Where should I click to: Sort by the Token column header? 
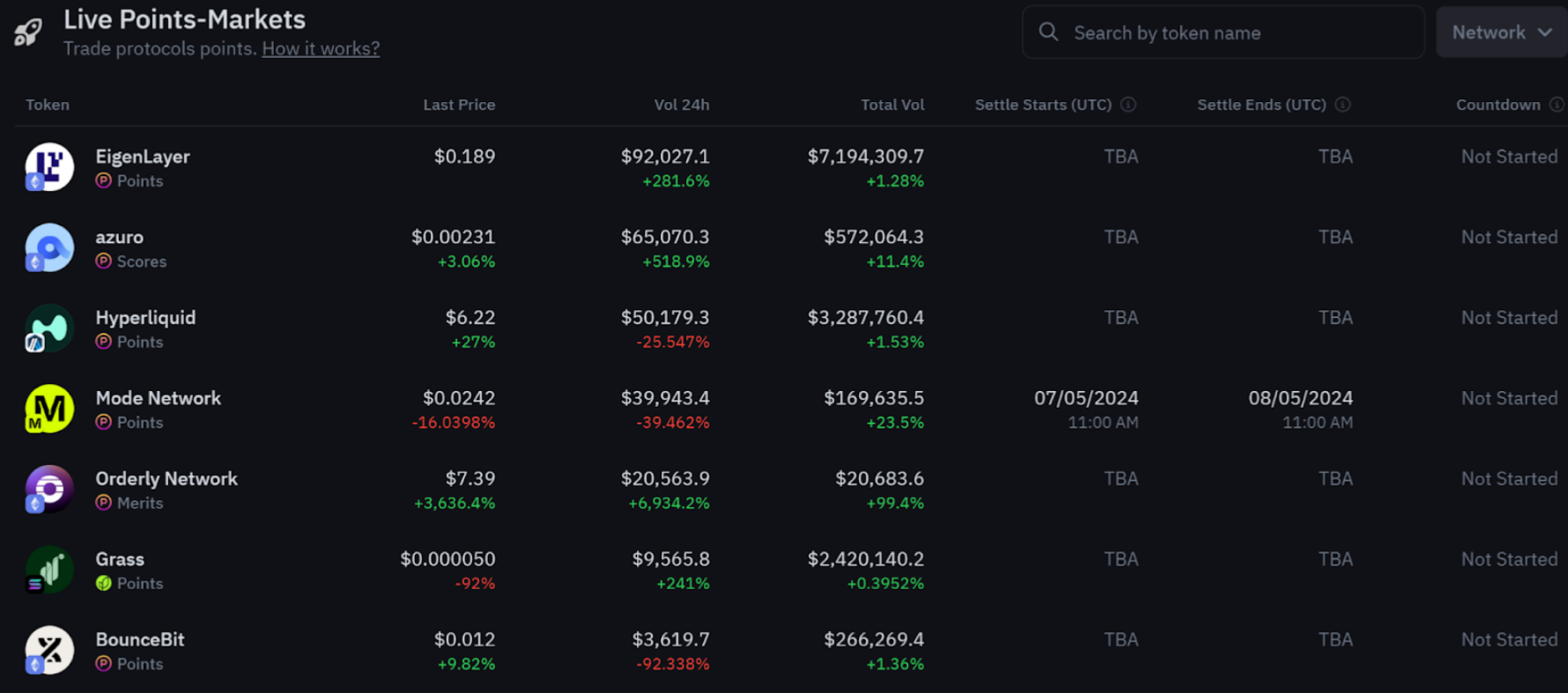48,105
